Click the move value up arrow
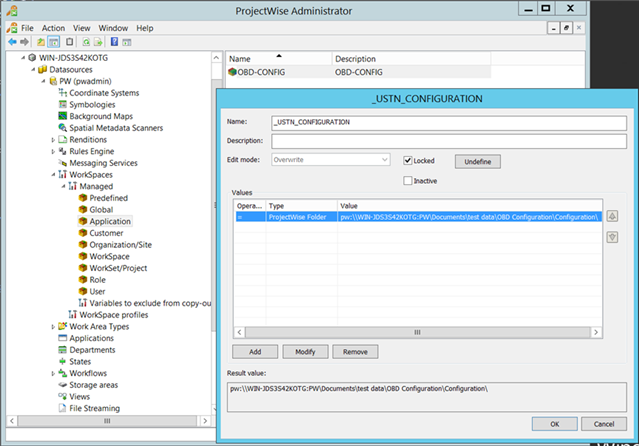 (x=612, y=216)
